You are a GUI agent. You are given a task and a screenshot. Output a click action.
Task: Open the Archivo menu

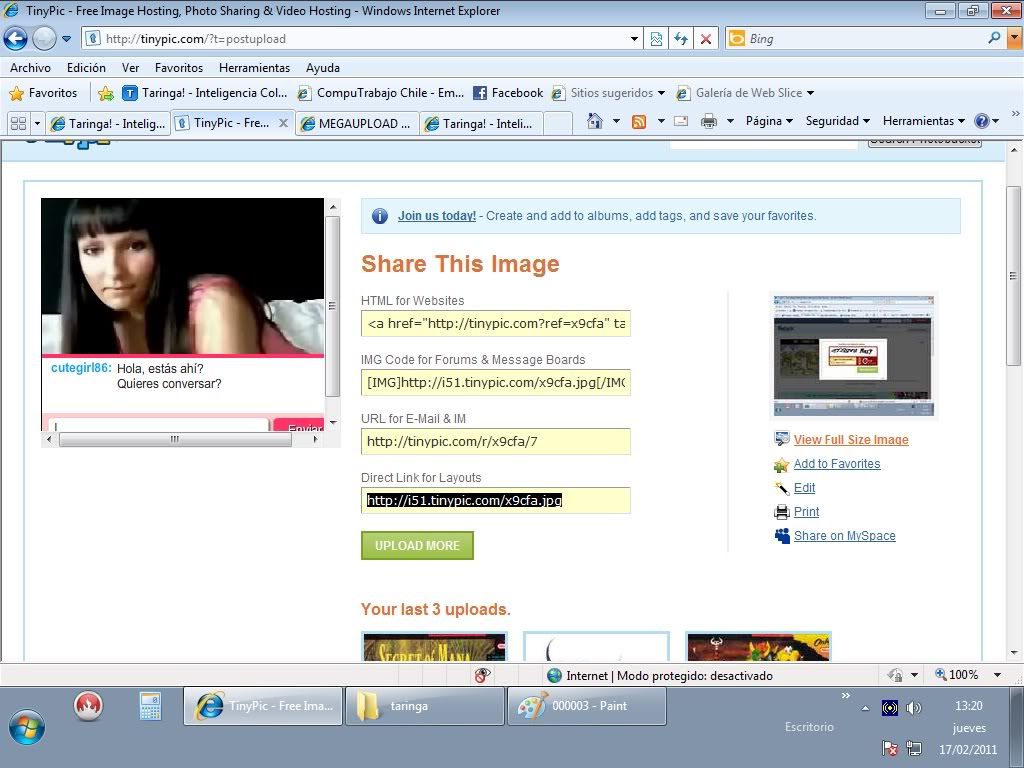30,68
